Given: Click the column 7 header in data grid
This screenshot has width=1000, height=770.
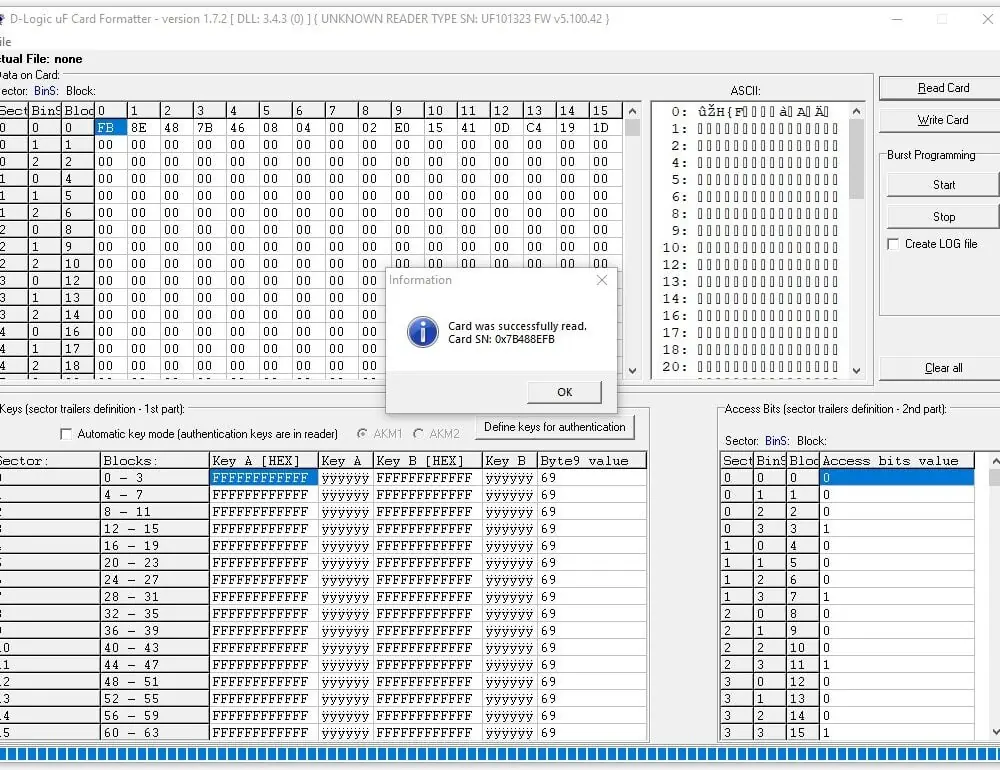Looking at the screenshot, I should coord(341,110).
